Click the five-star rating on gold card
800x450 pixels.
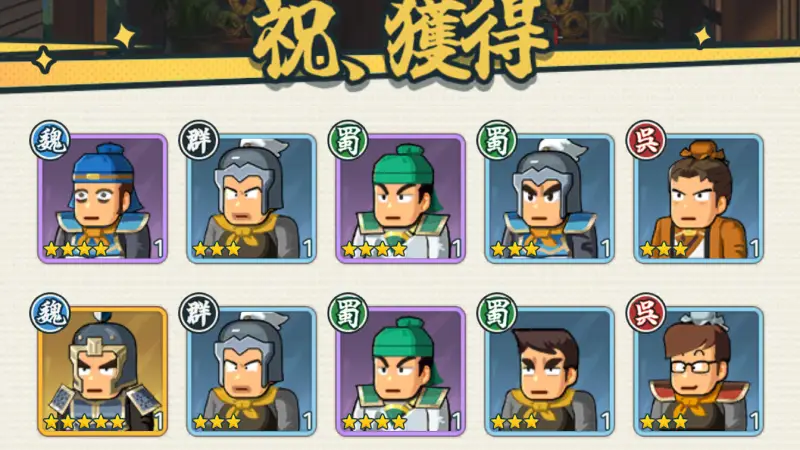(84, 422)
